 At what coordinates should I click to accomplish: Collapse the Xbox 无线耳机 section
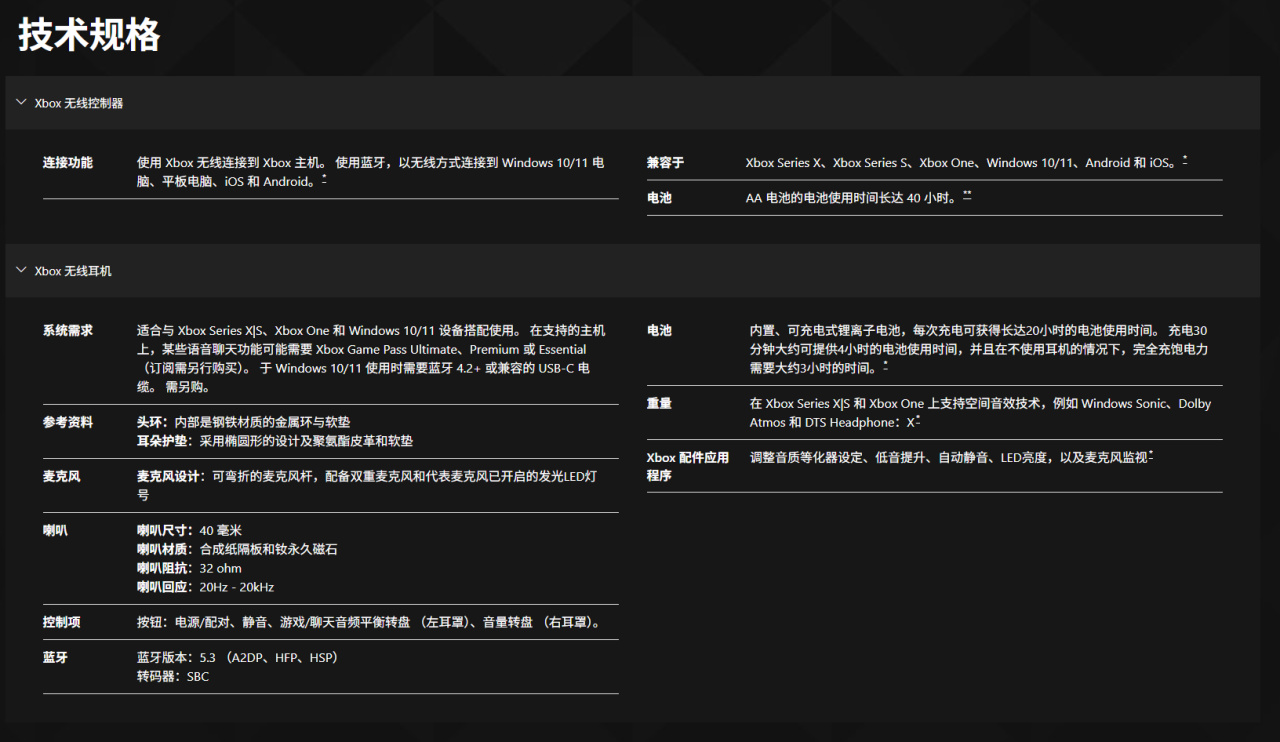click(632, 271)
